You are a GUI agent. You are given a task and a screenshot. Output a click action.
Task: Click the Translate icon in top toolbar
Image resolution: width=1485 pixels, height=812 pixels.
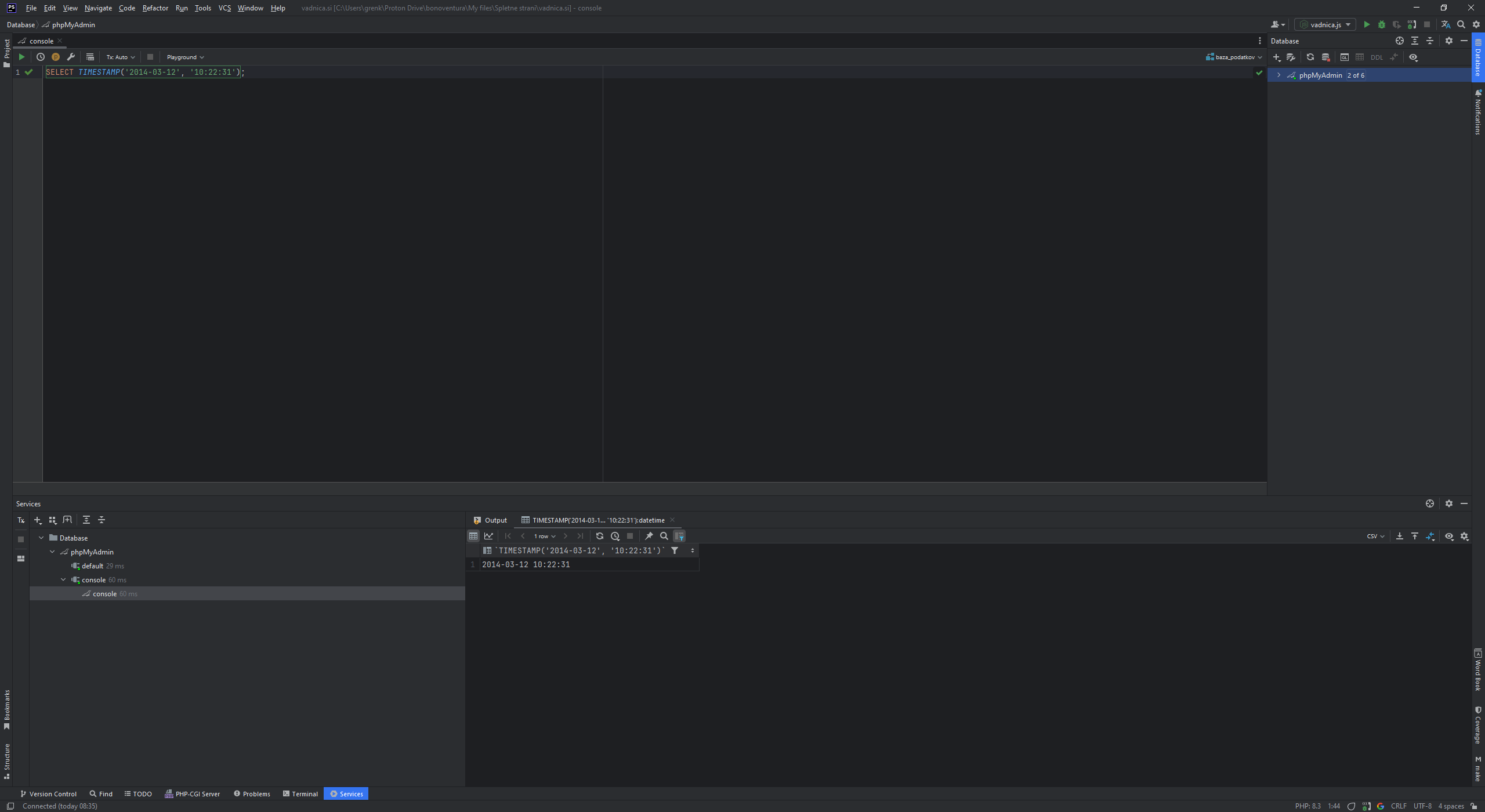tap(1446, 24)
